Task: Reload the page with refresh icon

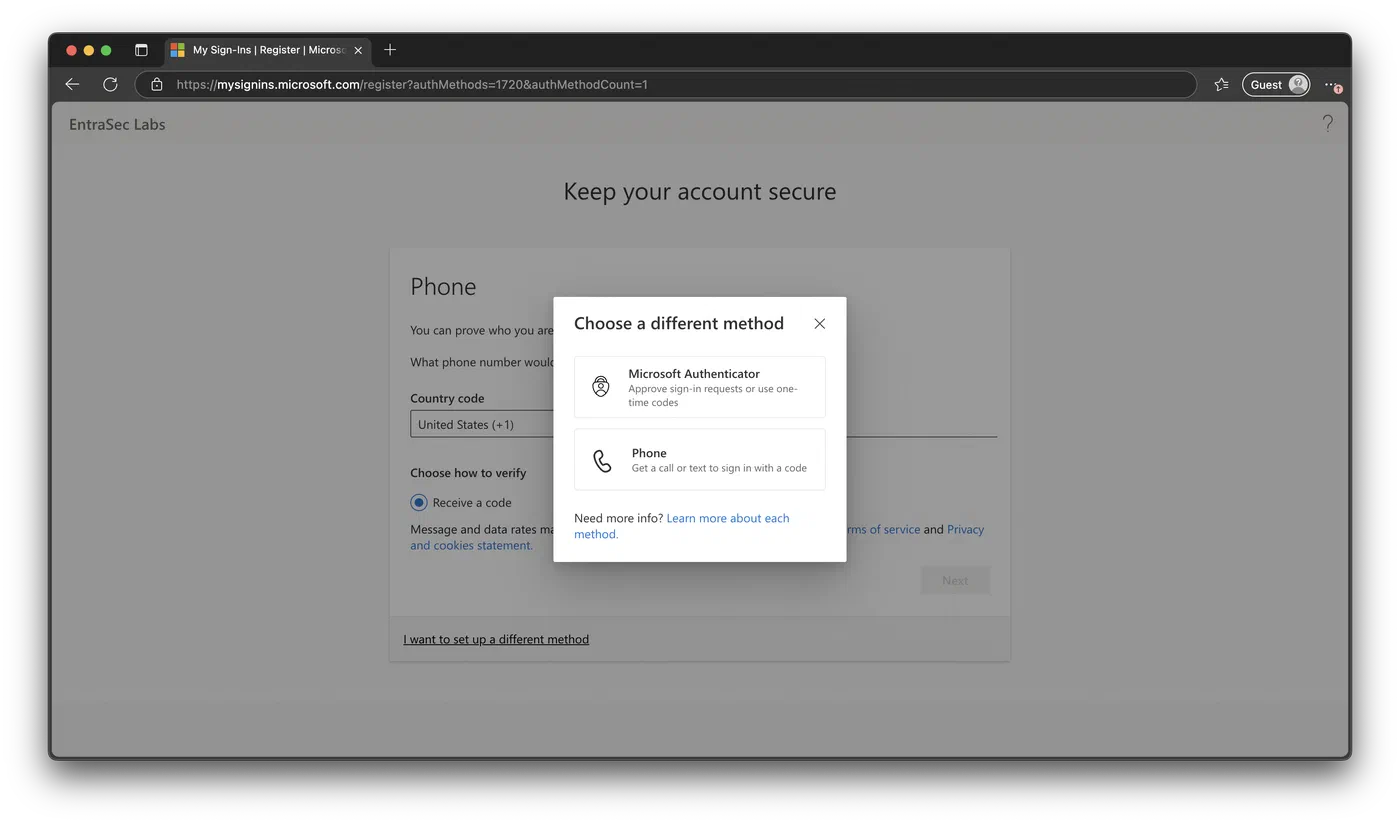Action: tap(110, 85)
